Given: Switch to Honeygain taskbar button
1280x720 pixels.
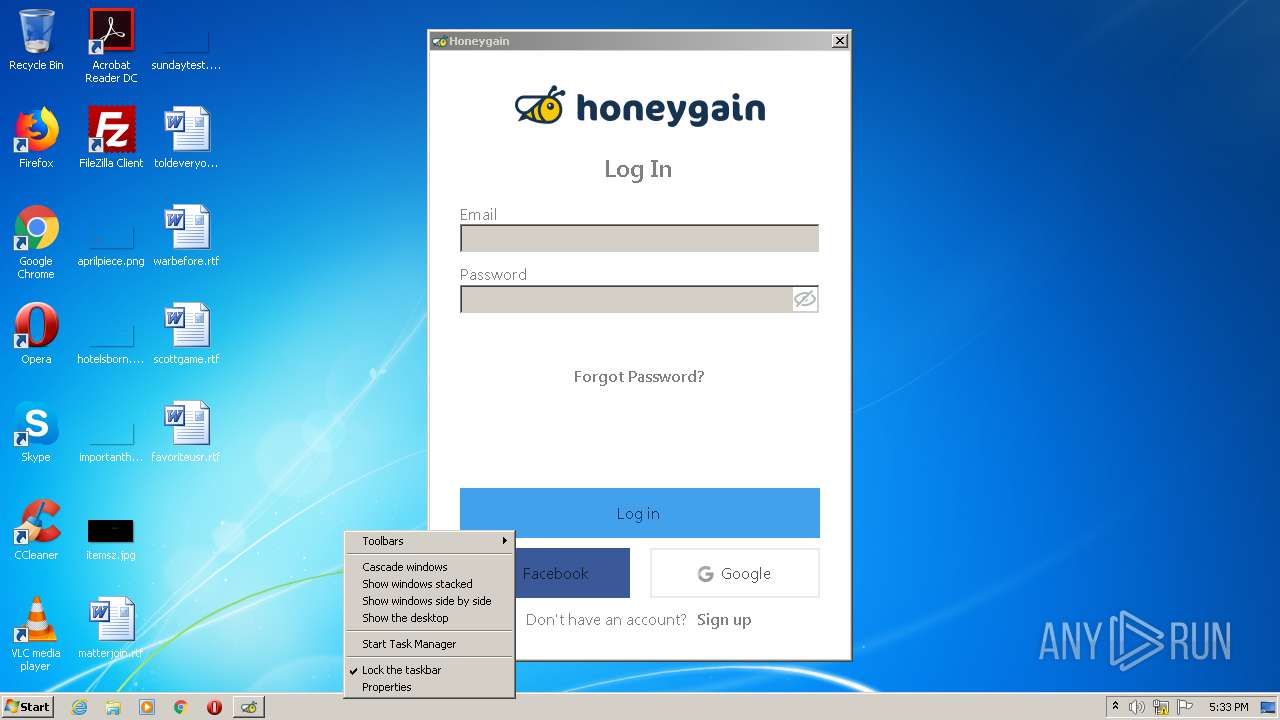Looking at the screenshot, I should (249, 707).
